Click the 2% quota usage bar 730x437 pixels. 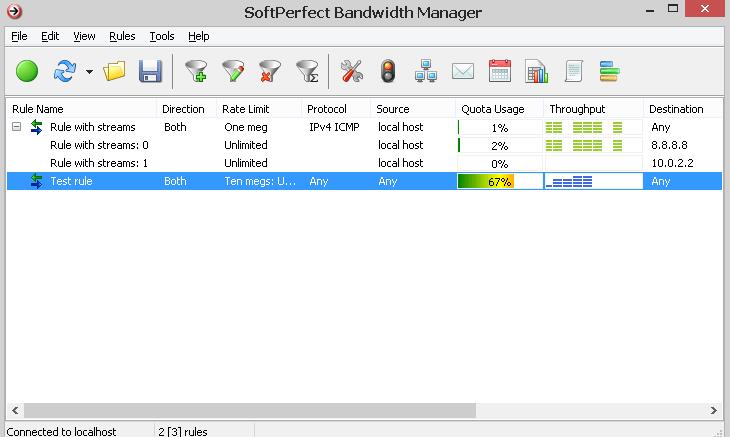coord(500,145)
